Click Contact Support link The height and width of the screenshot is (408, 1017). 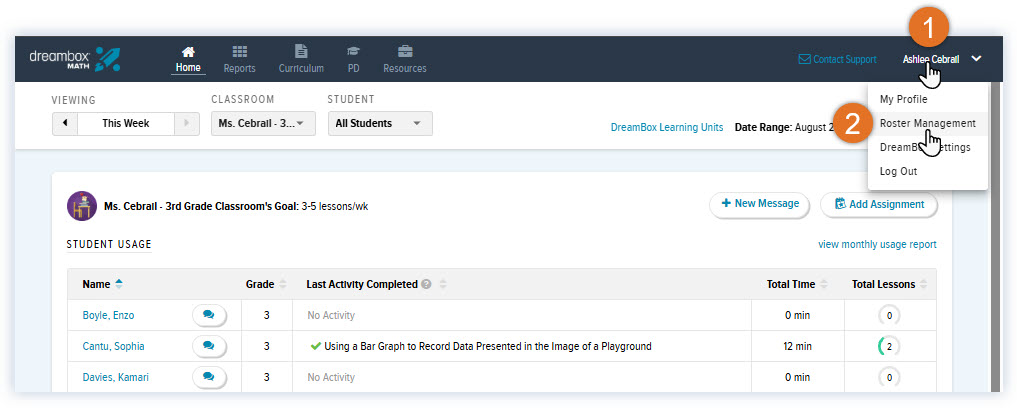pos(837,59)
